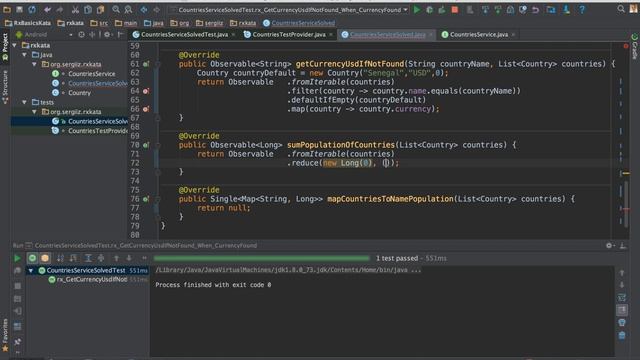Select the Country class in the project tree
640x360 pixels.
pyautogui.click(x=79, y=93)
